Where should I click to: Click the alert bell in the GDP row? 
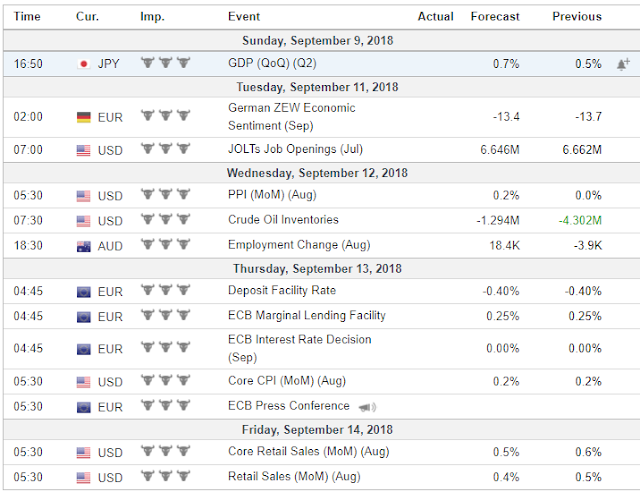tap(623, 63)
